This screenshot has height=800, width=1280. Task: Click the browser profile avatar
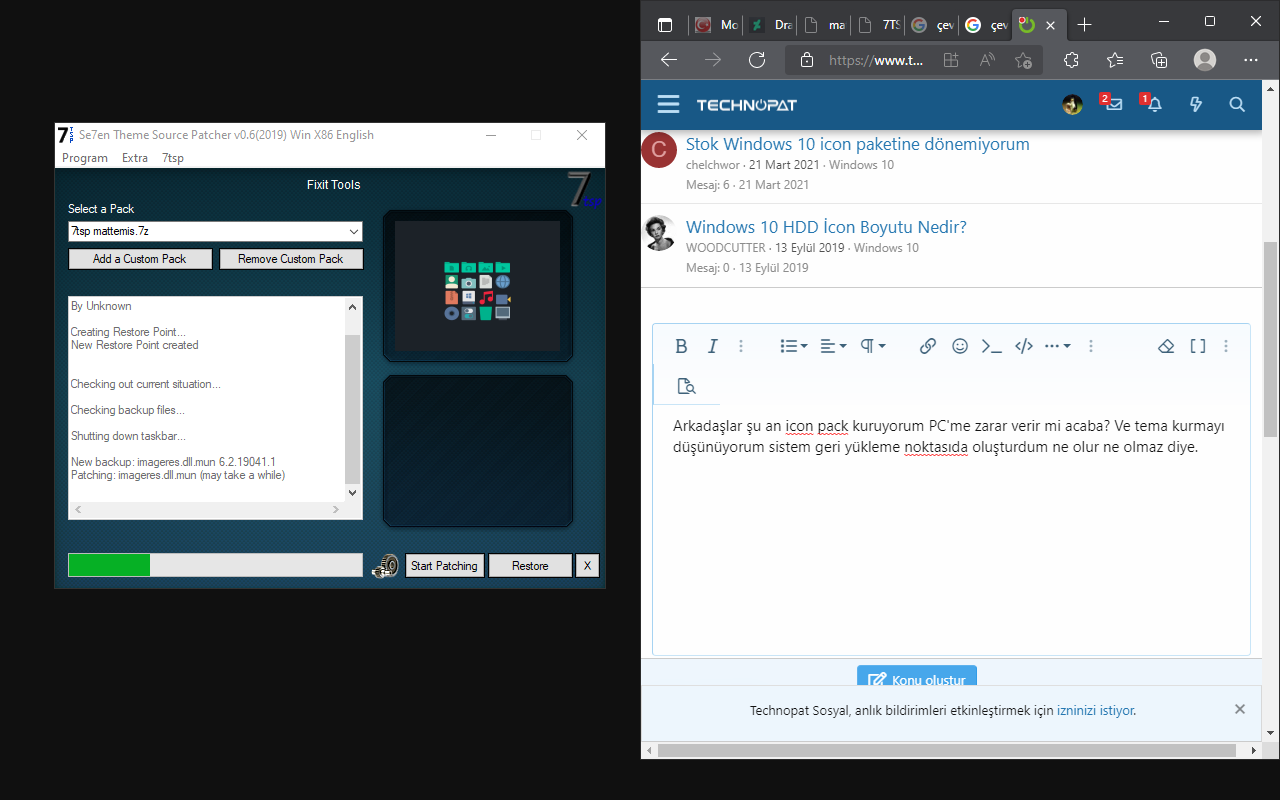[x=1205, y=60]
